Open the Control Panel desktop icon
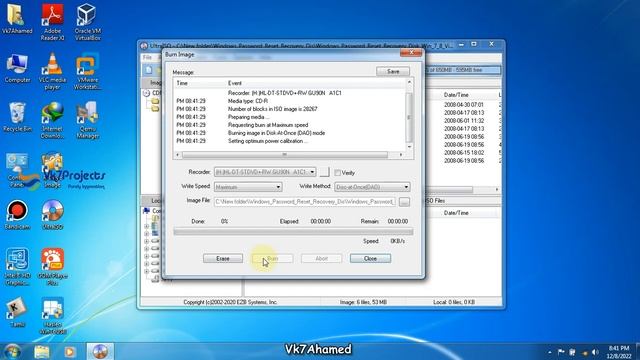 click(x=17, y=171)
